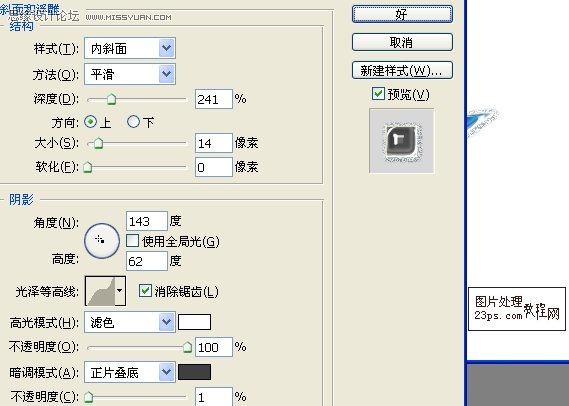The width and height of the screenshot is (569, 406).
Task: Click the 取消 (Cancel) button
Action: pos(402,42)
